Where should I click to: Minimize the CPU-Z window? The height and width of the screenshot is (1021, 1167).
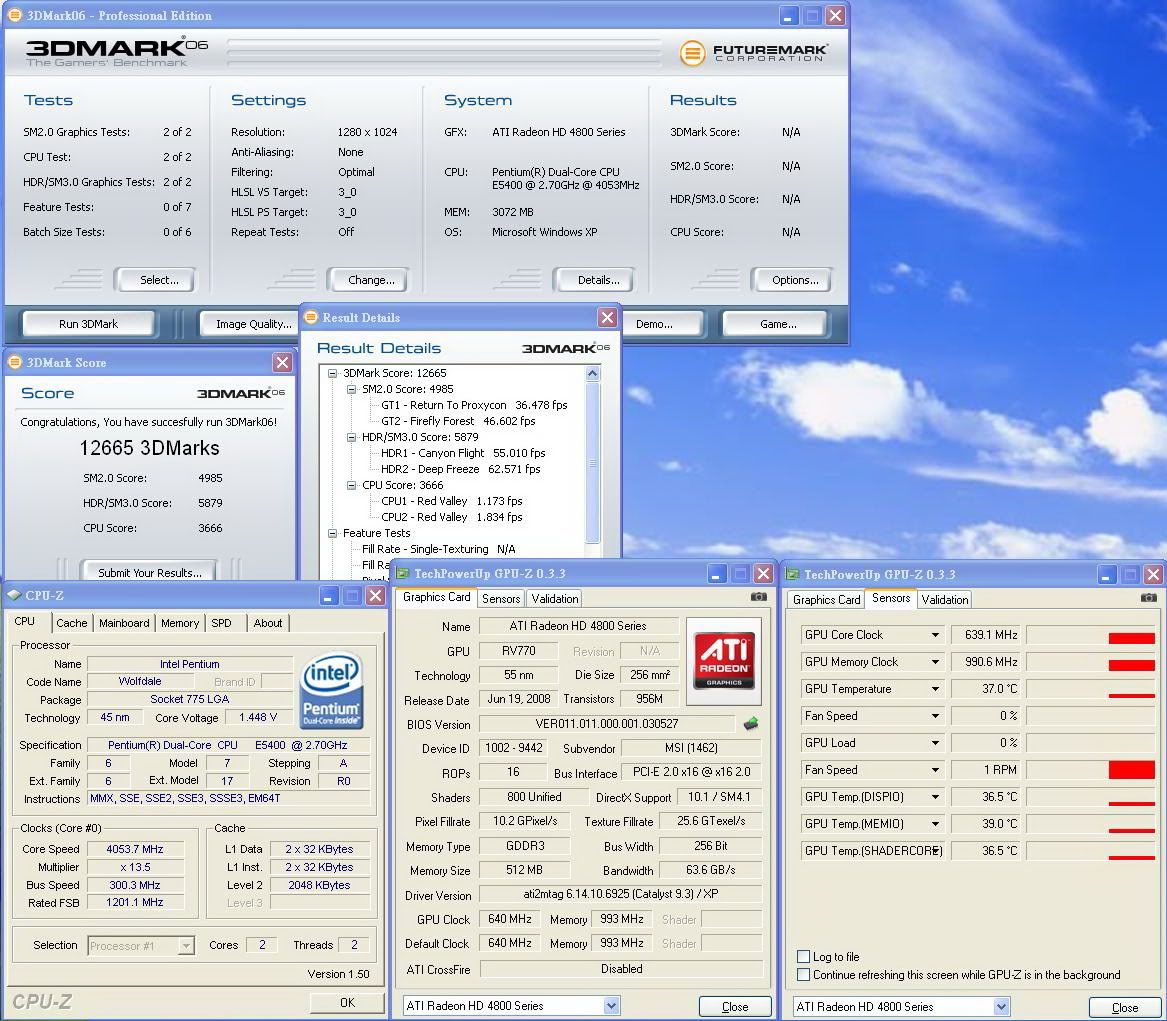[x=328, y=595]
